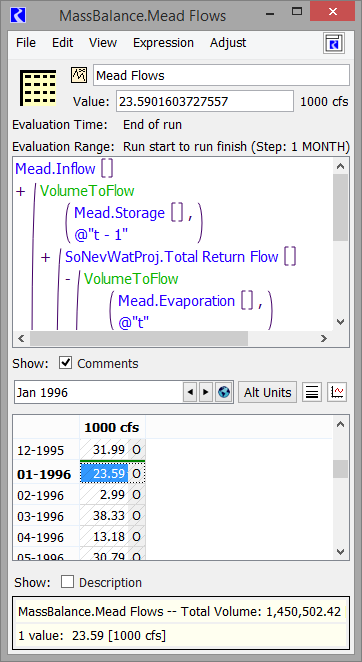Open the plot chart icon
Screen dimensions: 362x662
tap(337, 392)
